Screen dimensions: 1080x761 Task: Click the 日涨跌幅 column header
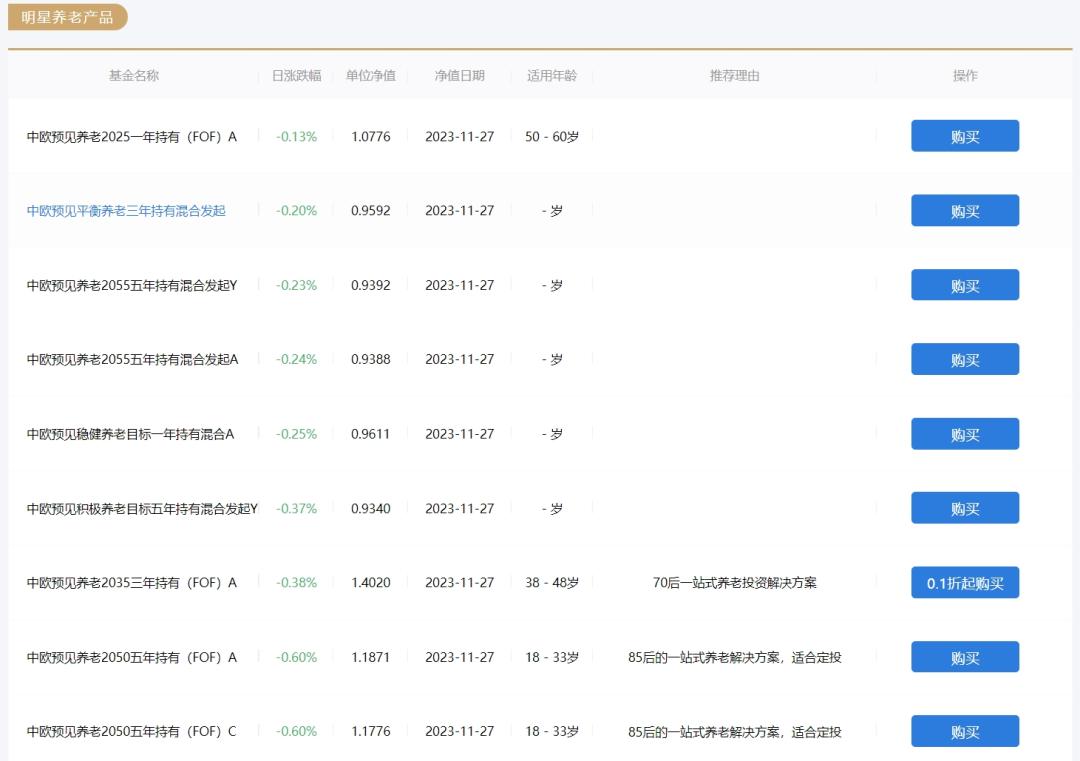tap(296, 75)
